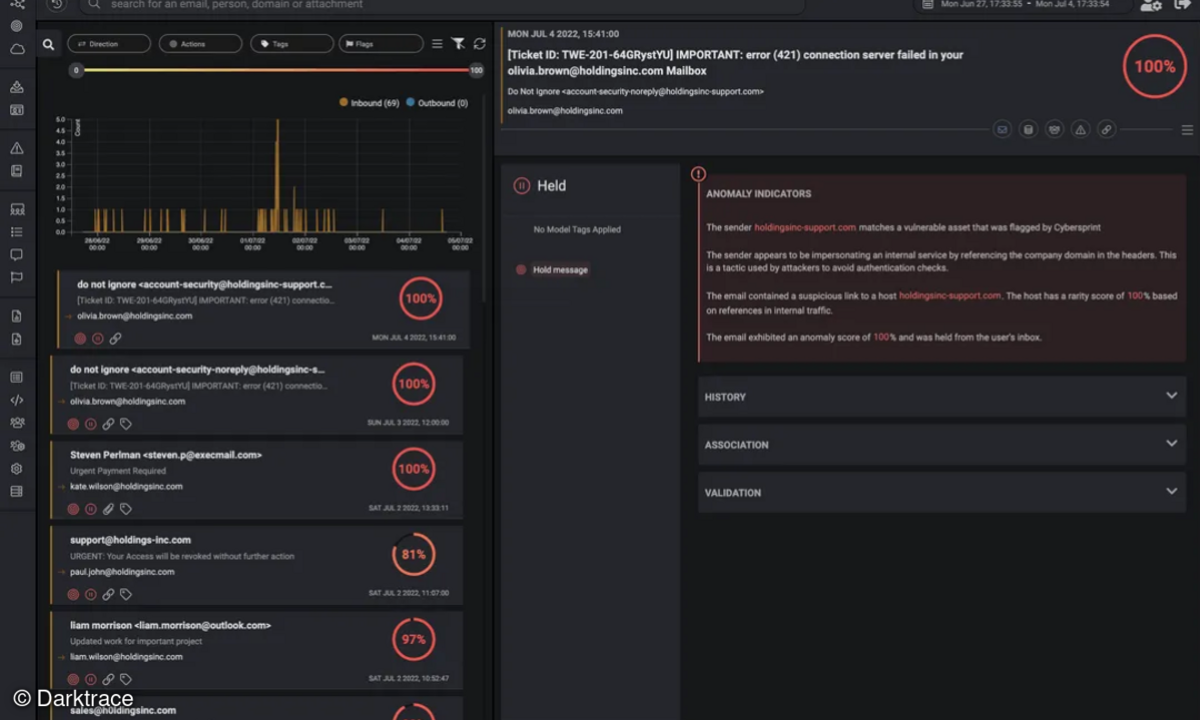Open the flag icon in the left sidebar
This screenshot has width=1200, height=720.
pos(17,278)
